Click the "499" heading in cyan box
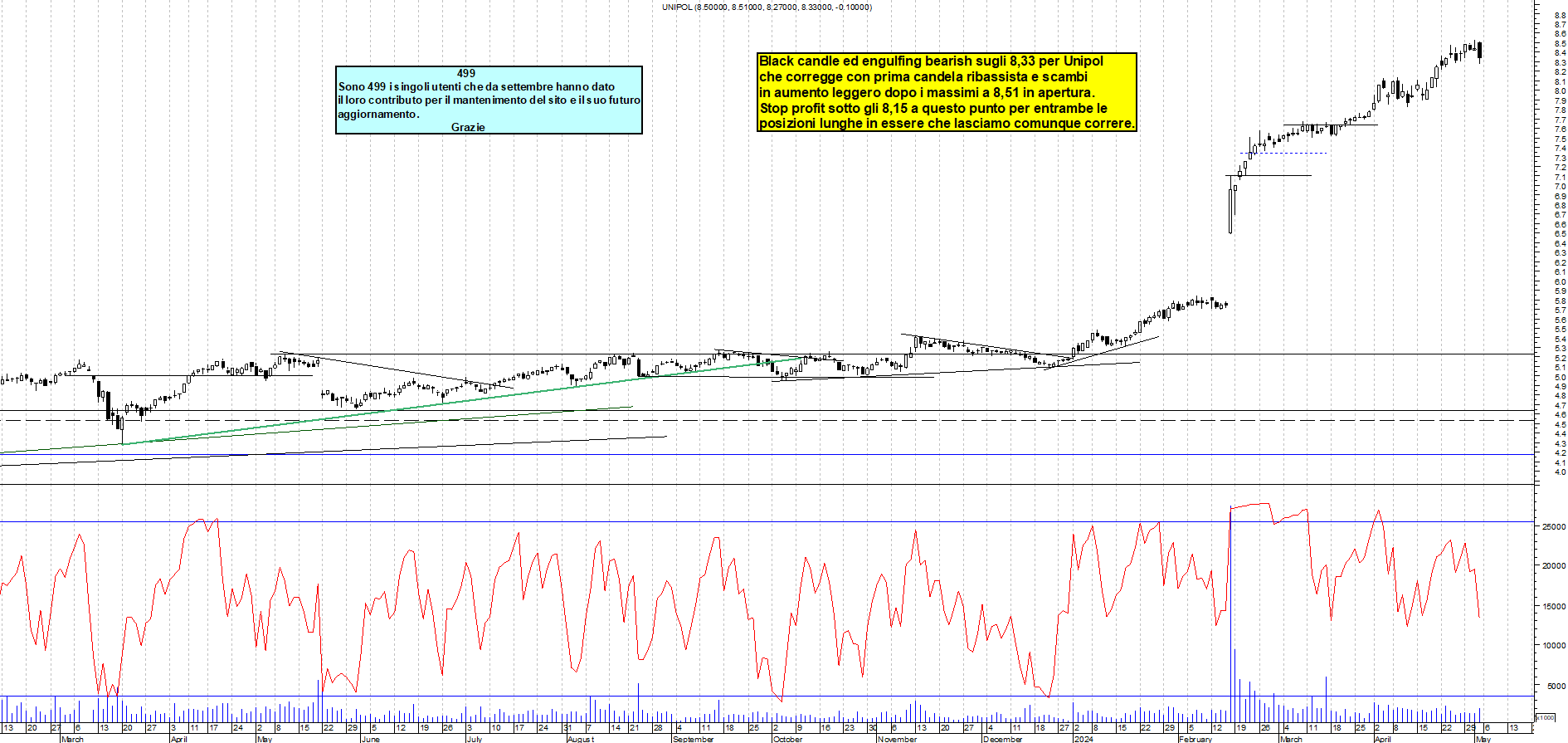The width and height of the screenshot is (1568, 743). tap(466, 73)
